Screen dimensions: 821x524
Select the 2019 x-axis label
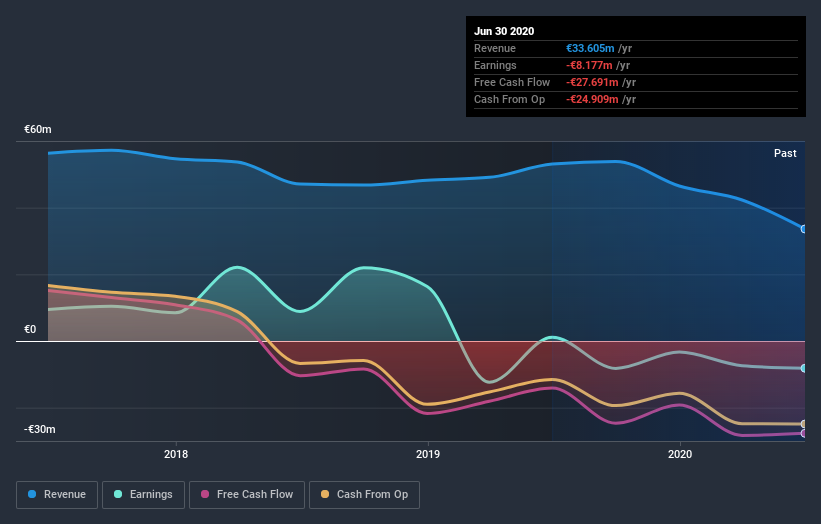(x=428, y=454)
